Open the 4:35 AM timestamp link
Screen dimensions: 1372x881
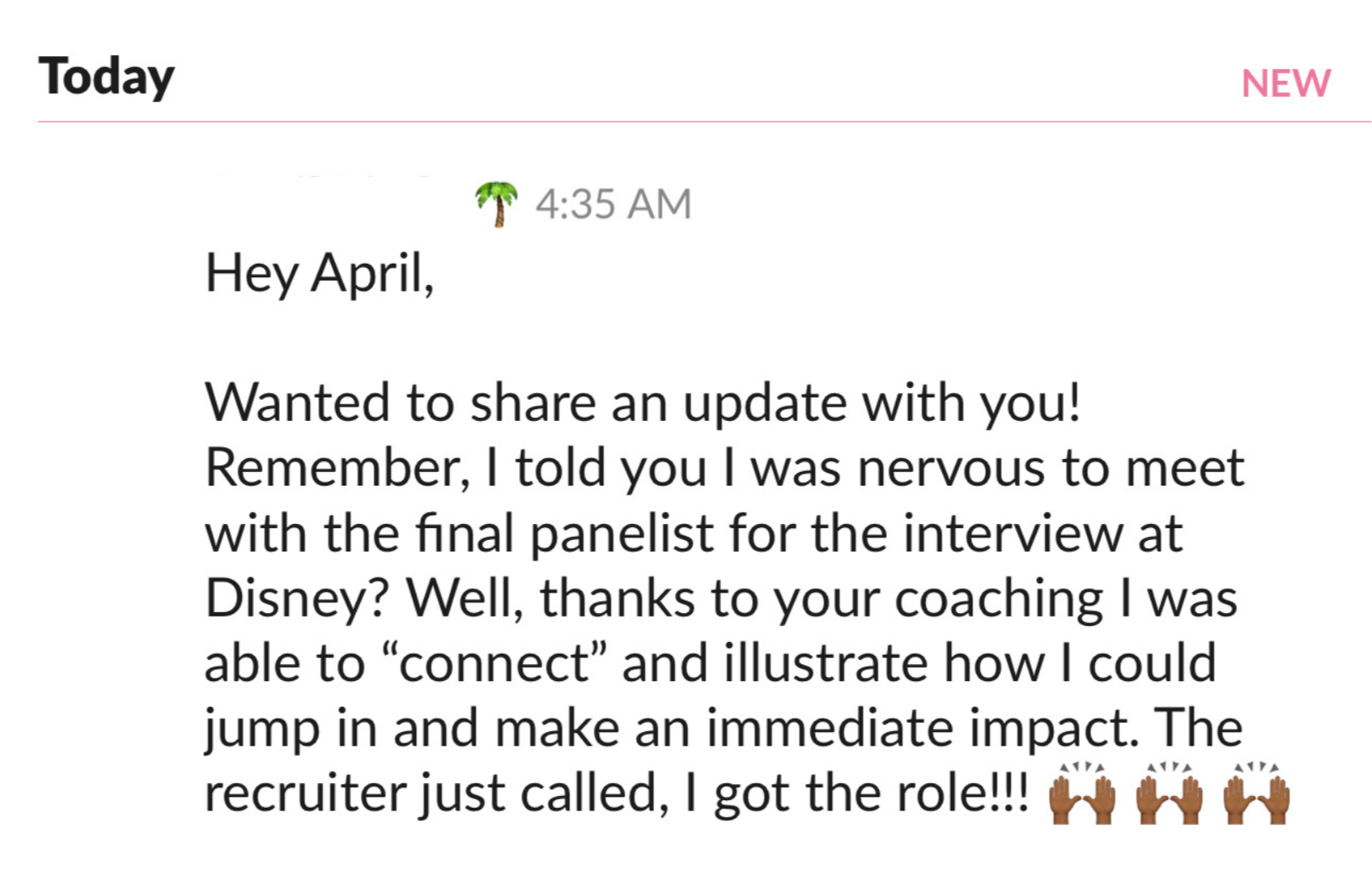pyautogui.click(x=613, y=204)
